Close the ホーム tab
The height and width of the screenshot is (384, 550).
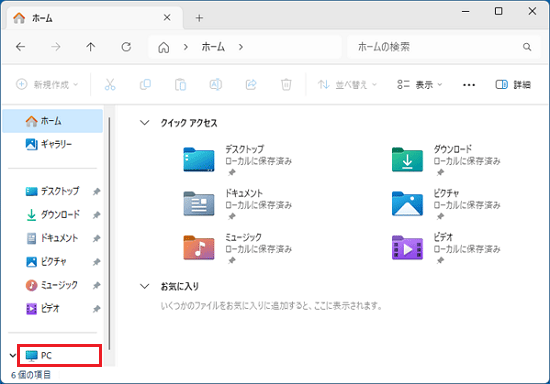coord(167,18)
